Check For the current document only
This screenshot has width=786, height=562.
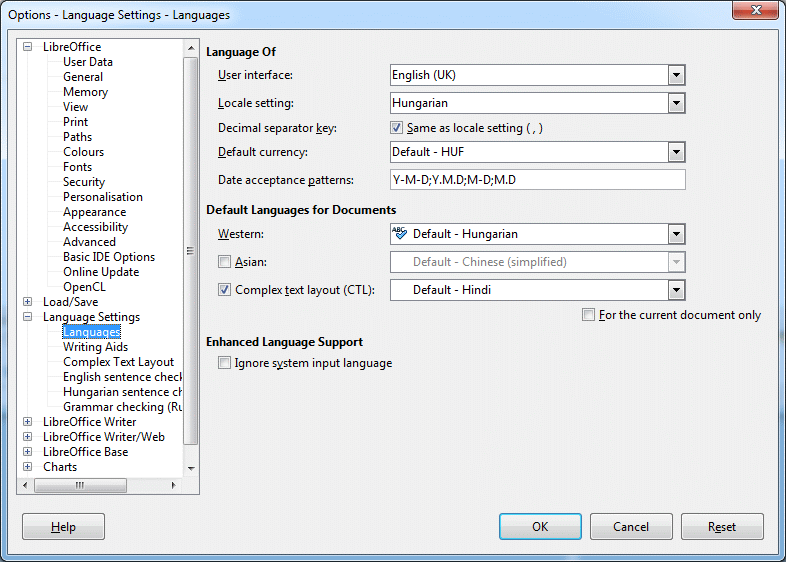point(589,315)
